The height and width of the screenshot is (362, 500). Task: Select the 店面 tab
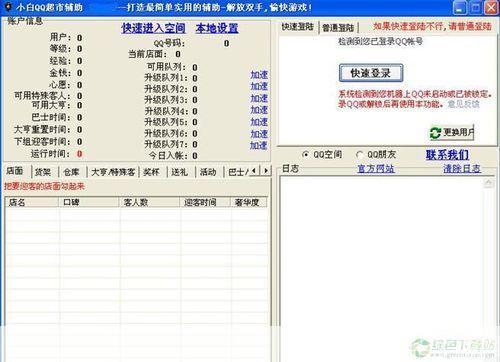pyautogui.click(x=15, y=171)
